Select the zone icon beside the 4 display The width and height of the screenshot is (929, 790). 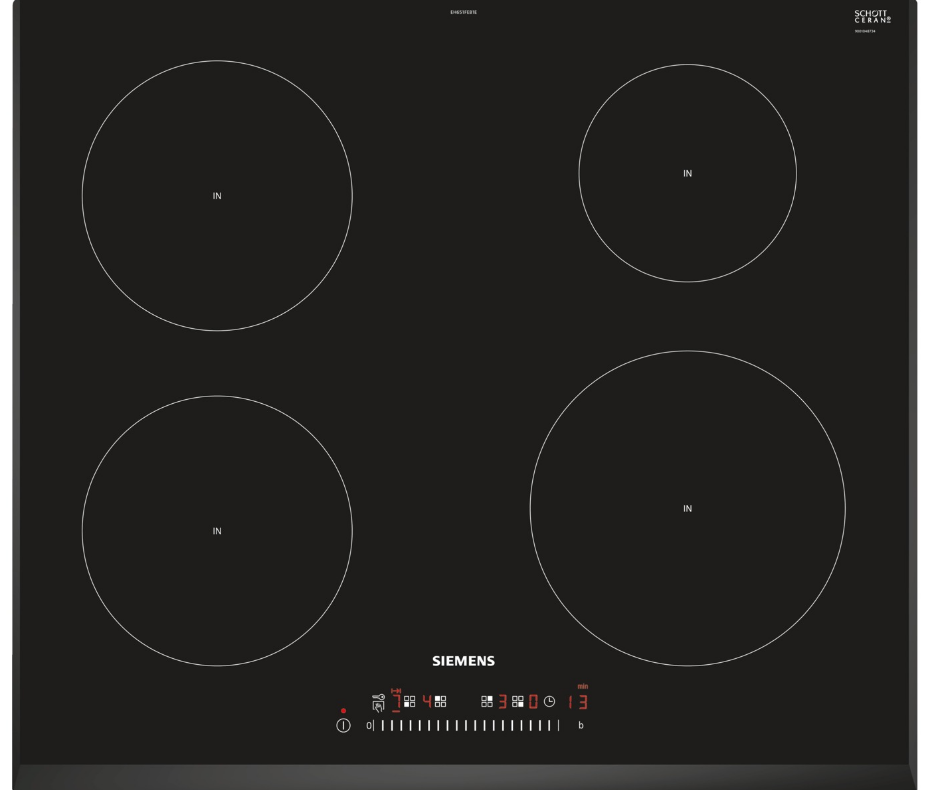tap(441, 701)
